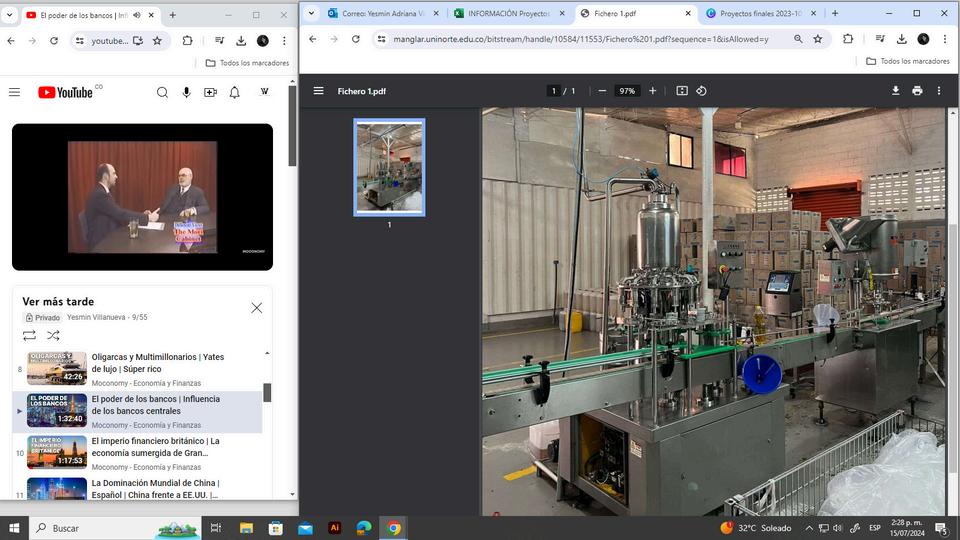Viewport: 960px width, 540px height.
Task: Click the manglar.uninorte.edu.co address bar
Action: (x=580, y=39)
